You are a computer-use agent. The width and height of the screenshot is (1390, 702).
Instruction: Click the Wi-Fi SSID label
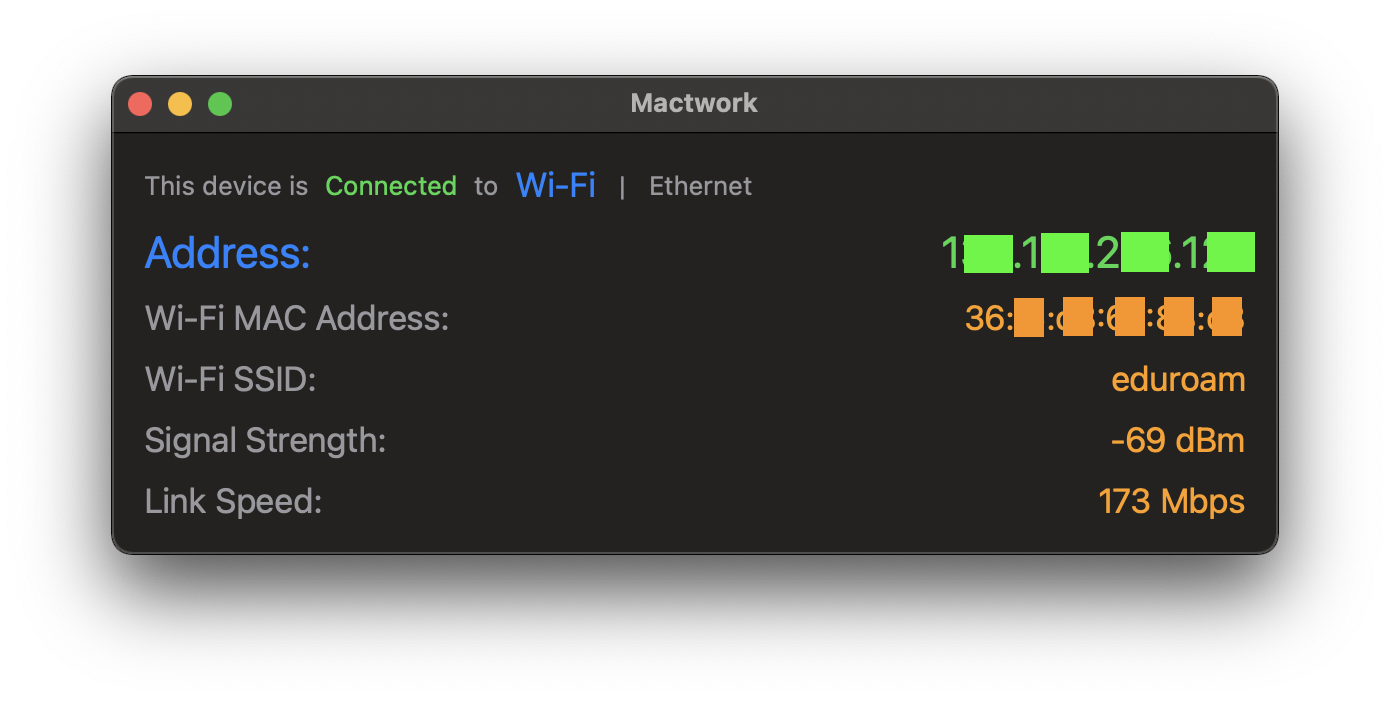(x=230, y=379)
